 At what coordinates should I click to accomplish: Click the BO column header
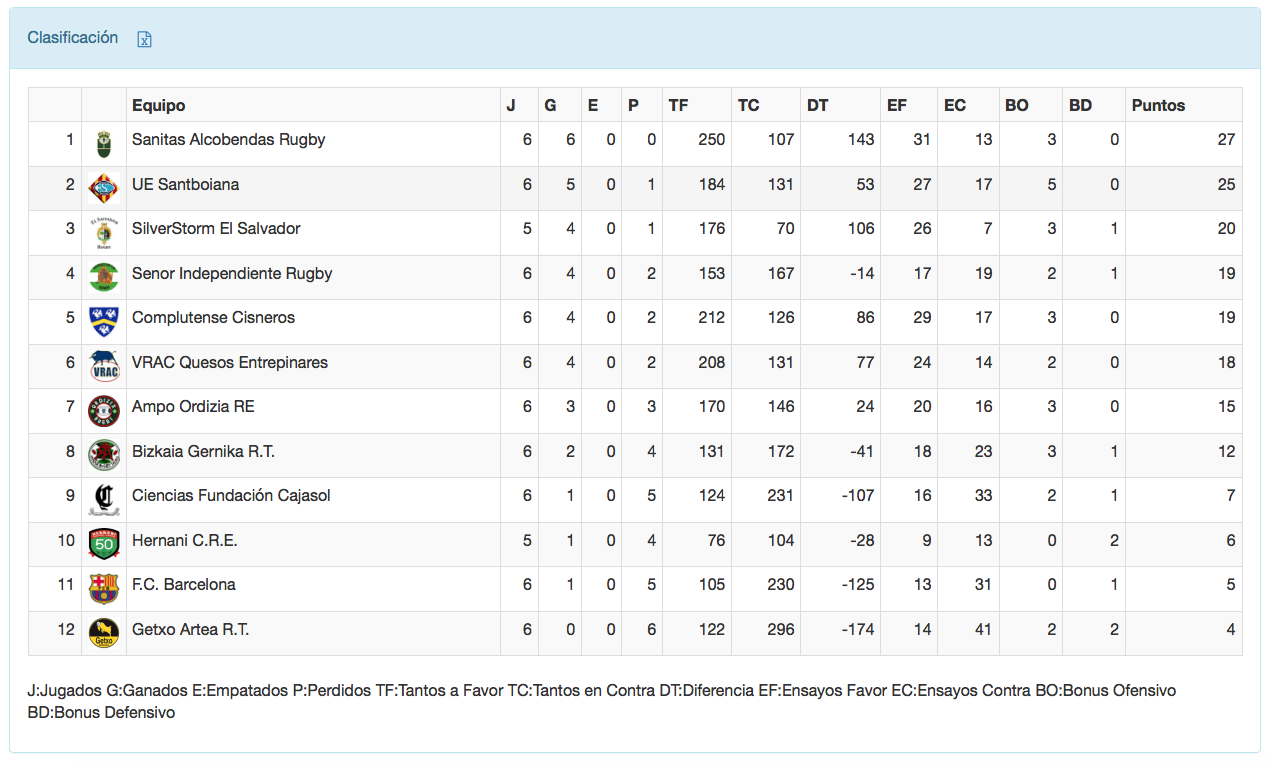pyautogui.click(x=1016, y=105)
